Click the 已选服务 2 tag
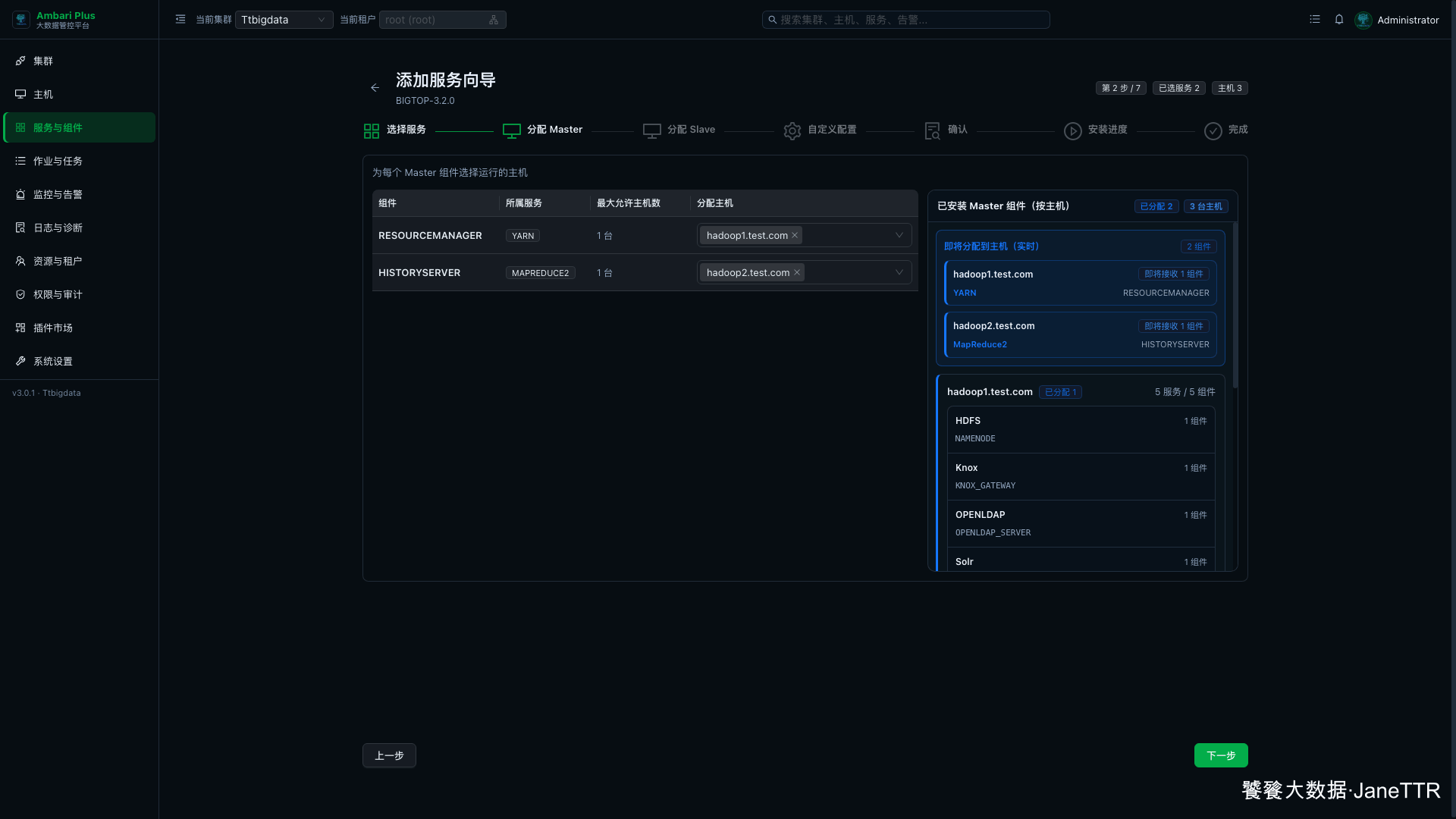This screenshot has height=819, width=1456. 1179,88
